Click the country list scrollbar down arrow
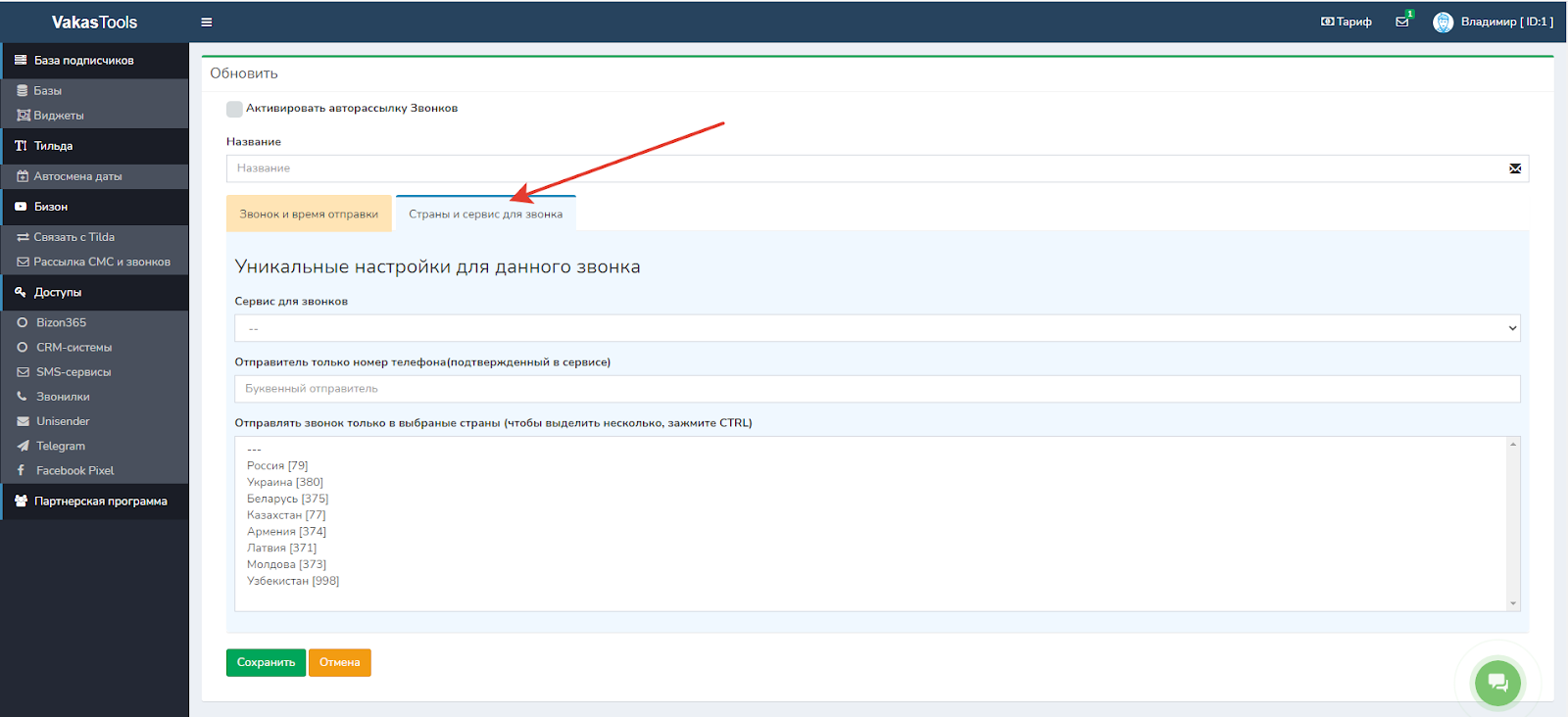This screenshot has height=717, width=1568. point(1513,603)
